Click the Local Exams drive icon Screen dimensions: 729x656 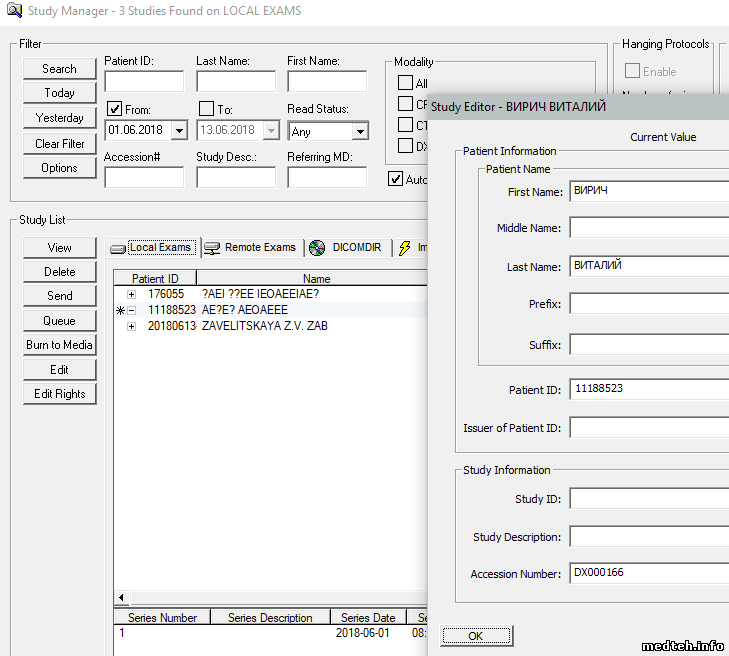(x=118, y=248)
